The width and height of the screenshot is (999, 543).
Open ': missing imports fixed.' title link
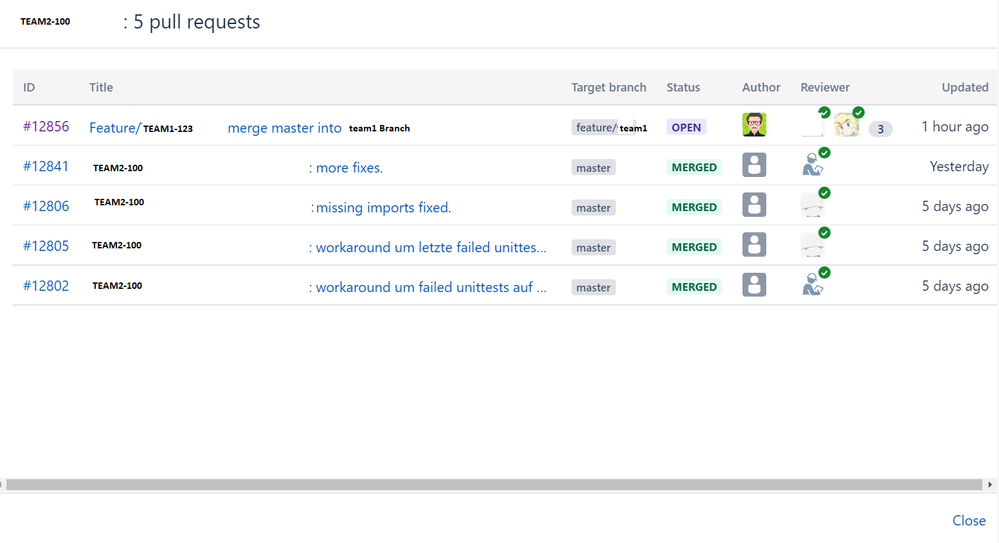point(381,208)
